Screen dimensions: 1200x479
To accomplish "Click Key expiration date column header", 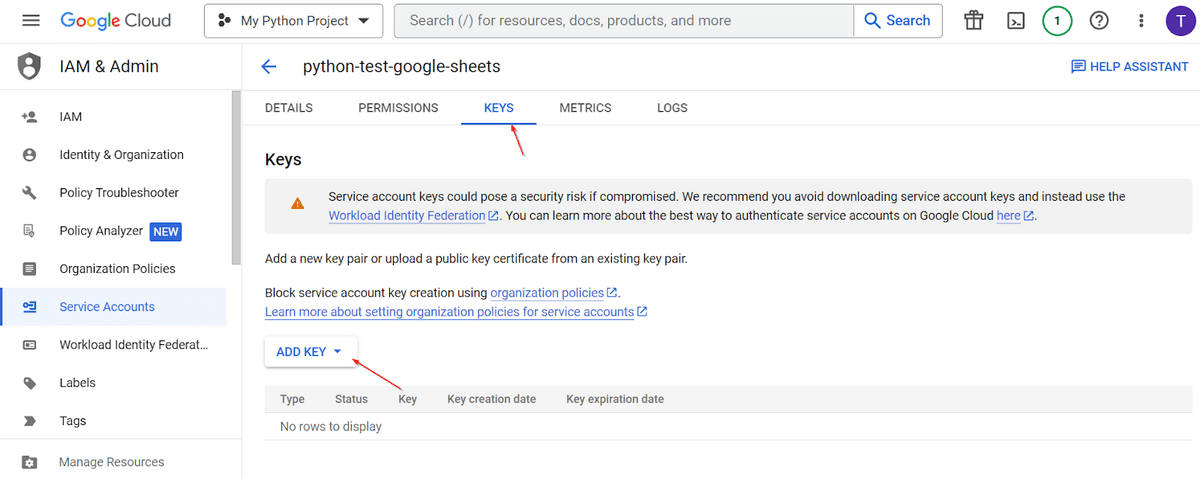I will [615, 399].
